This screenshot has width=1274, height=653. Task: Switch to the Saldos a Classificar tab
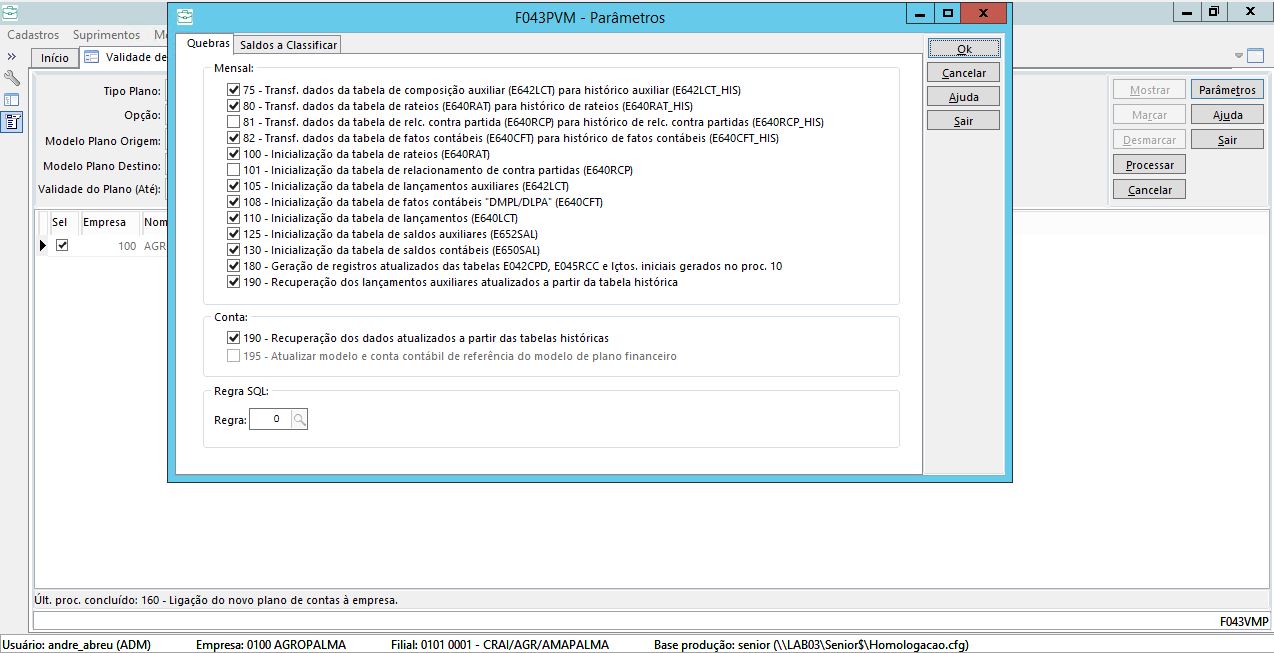[x=288, y=45]
